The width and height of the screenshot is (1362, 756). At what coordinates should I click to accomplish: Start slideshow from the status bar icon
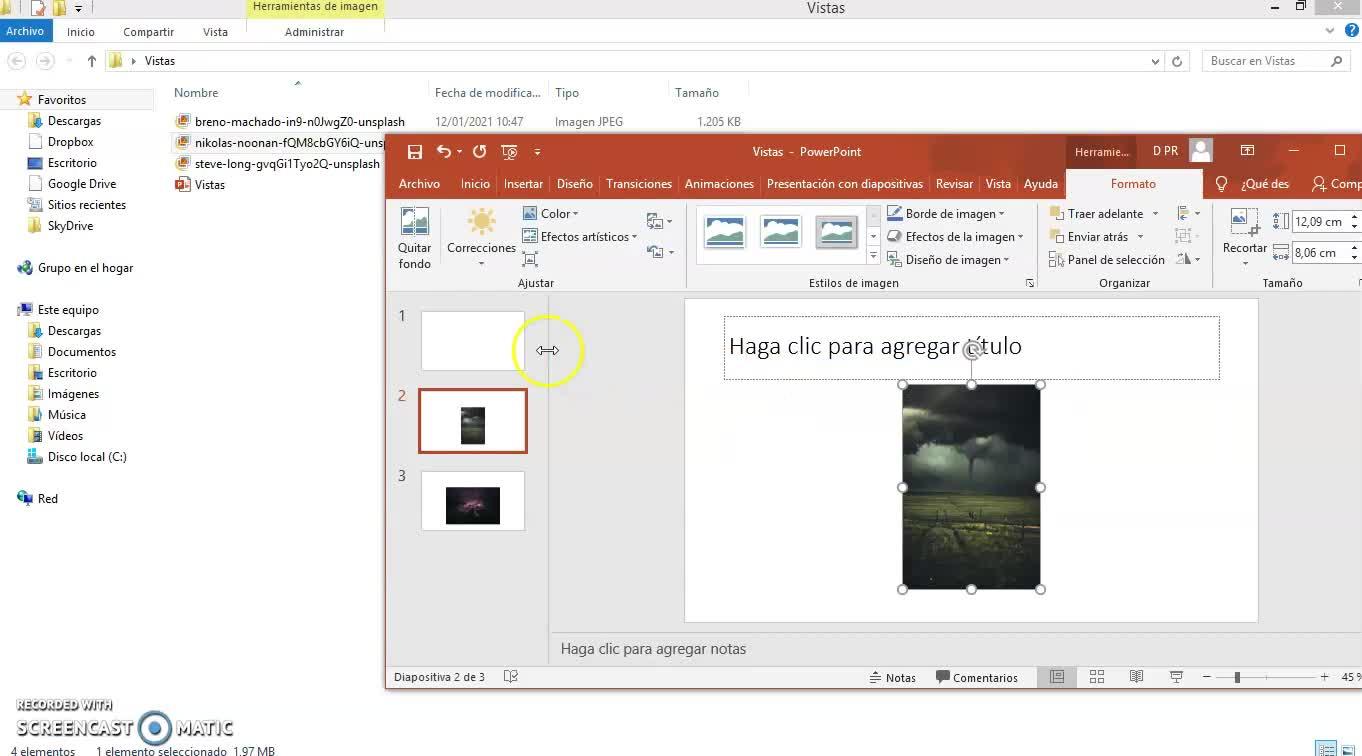pos(1177,677)
